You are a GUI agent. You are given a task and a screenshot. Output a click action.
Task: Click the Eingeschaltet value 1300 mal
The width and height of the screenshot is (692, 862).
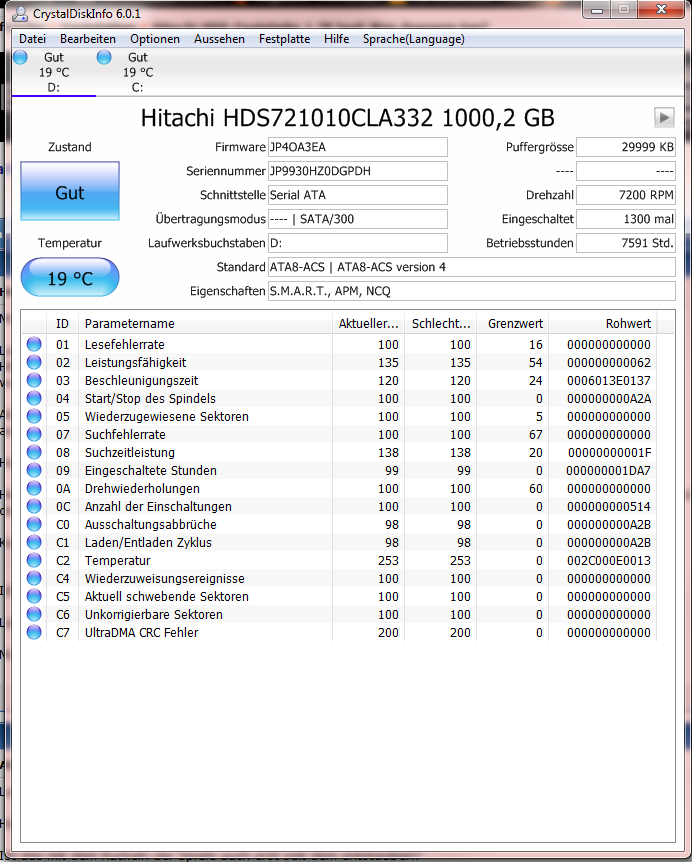pyautogui.click(x=625, y=219)
